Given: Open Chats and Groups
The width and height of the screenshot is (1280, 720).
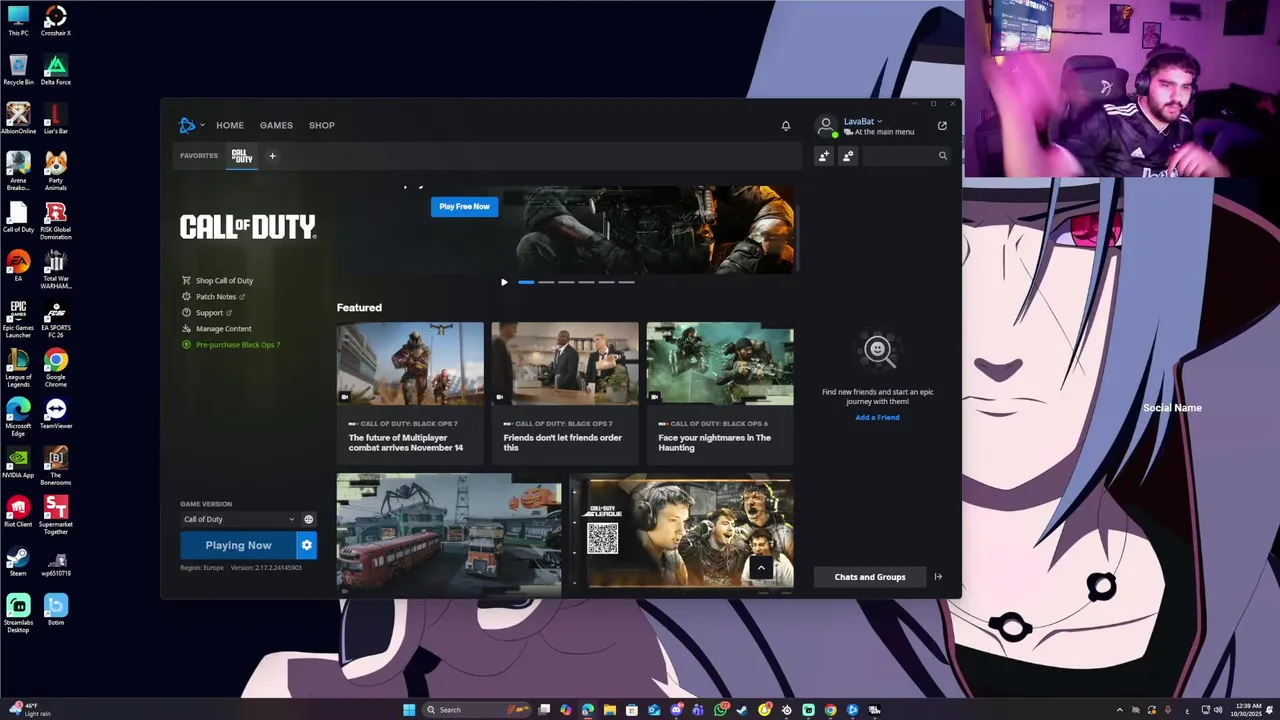Looking at the screenshot, I should (870, 577).
